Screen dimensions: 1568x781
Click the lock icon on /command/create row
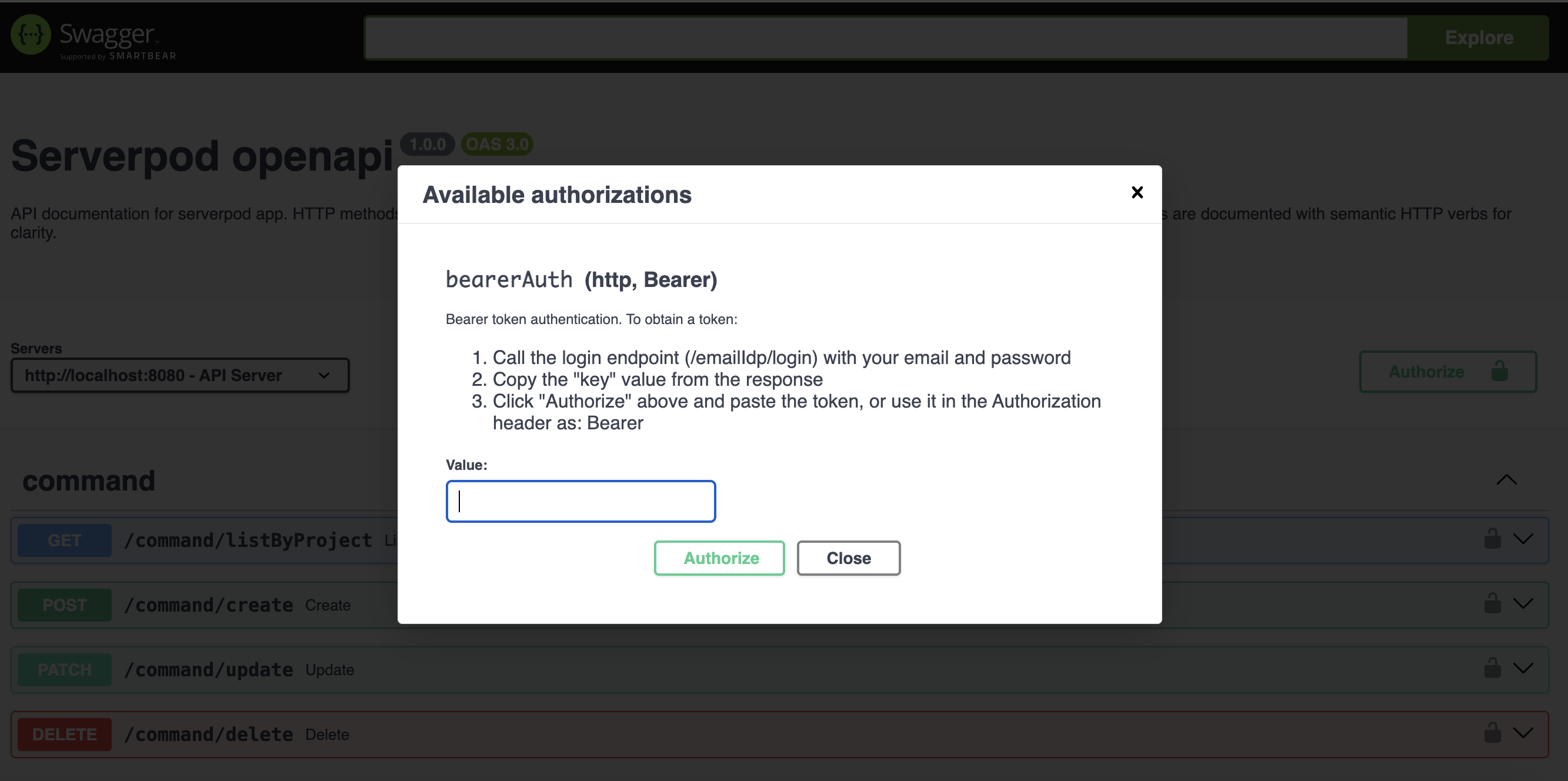click(x=1493, y=603)
